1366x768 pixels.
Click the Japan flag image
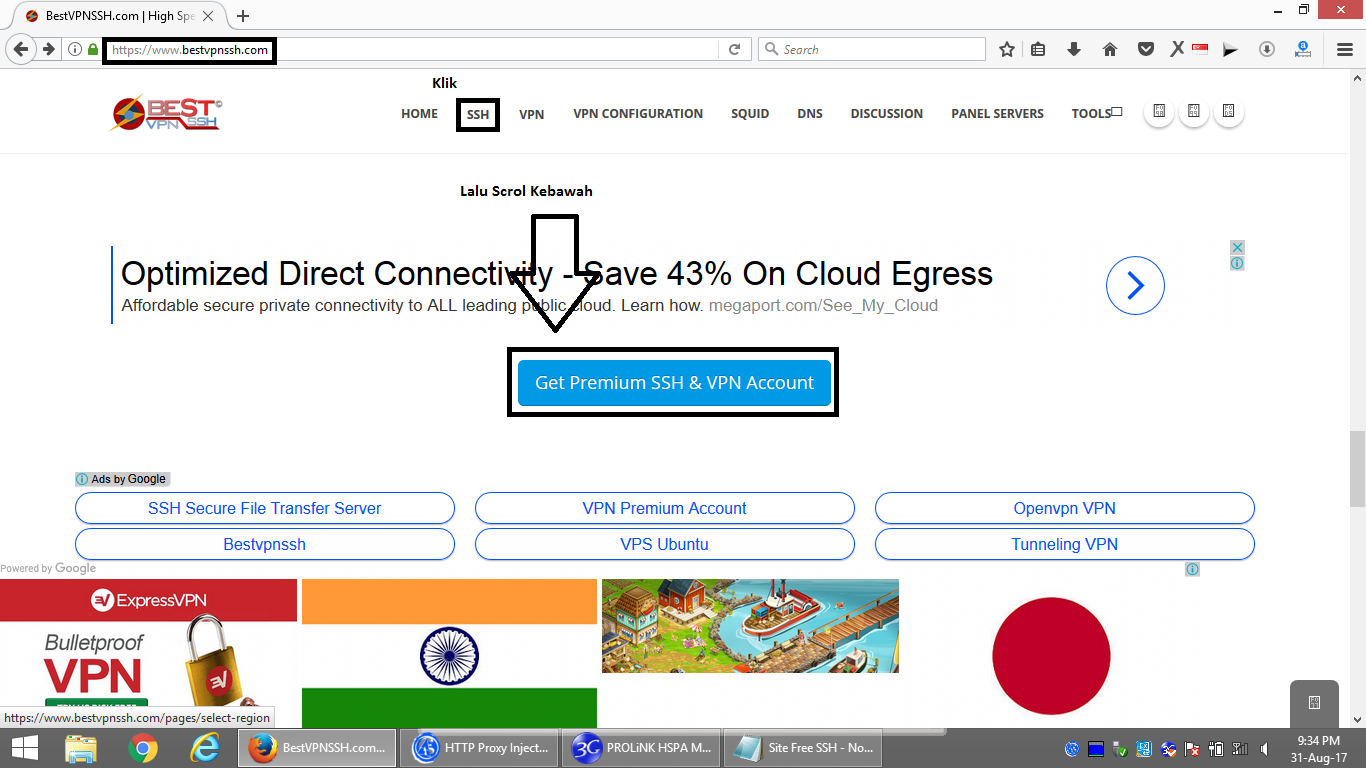pos(1051,655)
